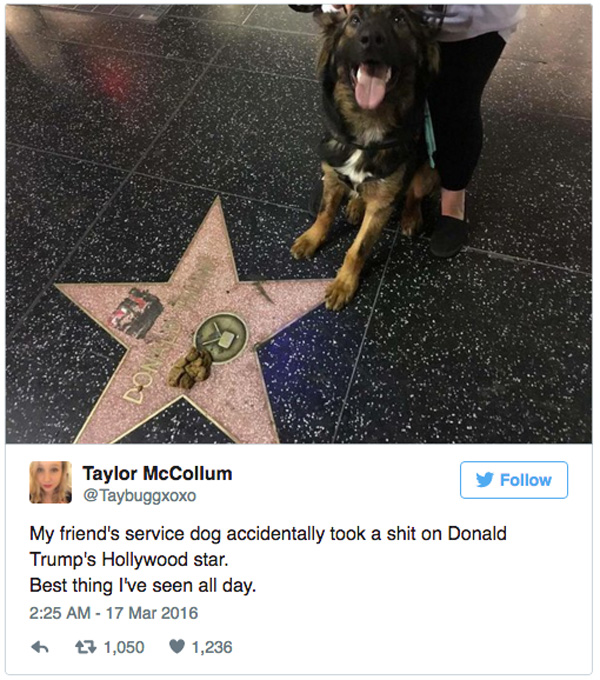
Task: Open the @Taybuggxoxo handle link
Action: click(x=140, y=495)
